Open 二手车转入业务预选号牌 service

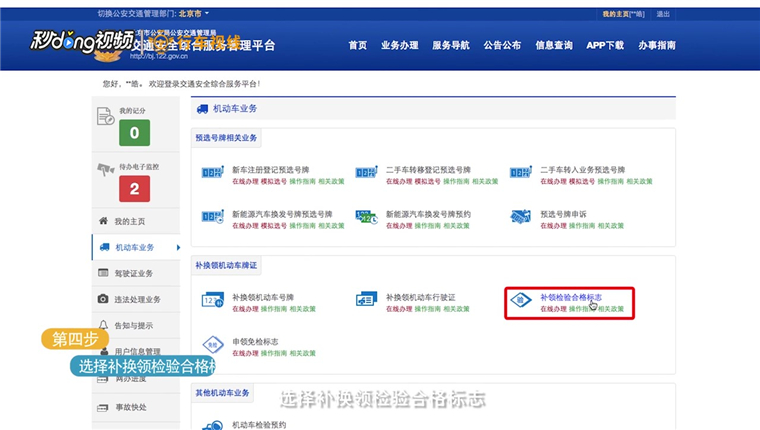click(x=583, y=170)
